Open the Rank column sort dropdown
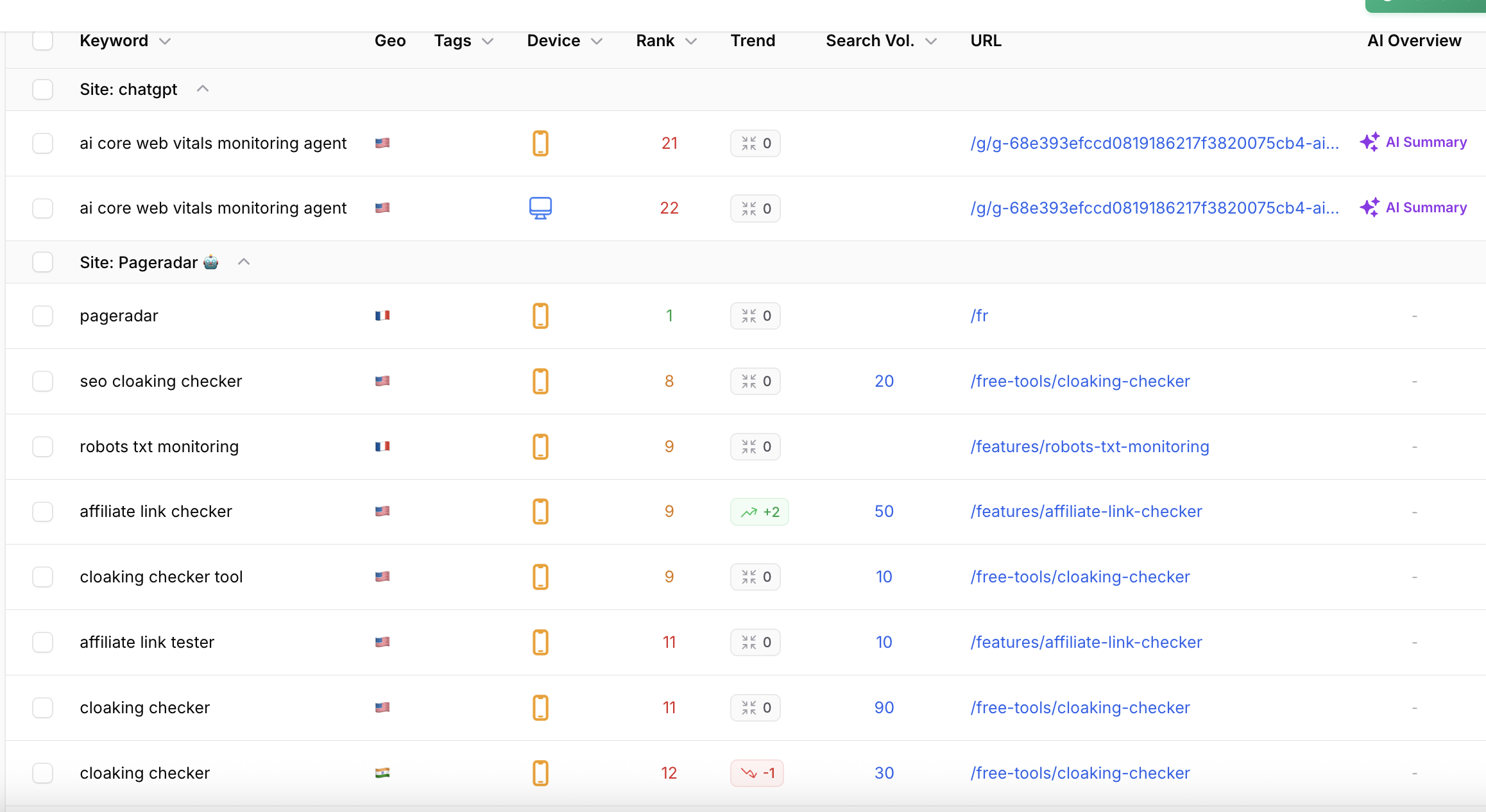1486x812 pixels. click(691, 41)
